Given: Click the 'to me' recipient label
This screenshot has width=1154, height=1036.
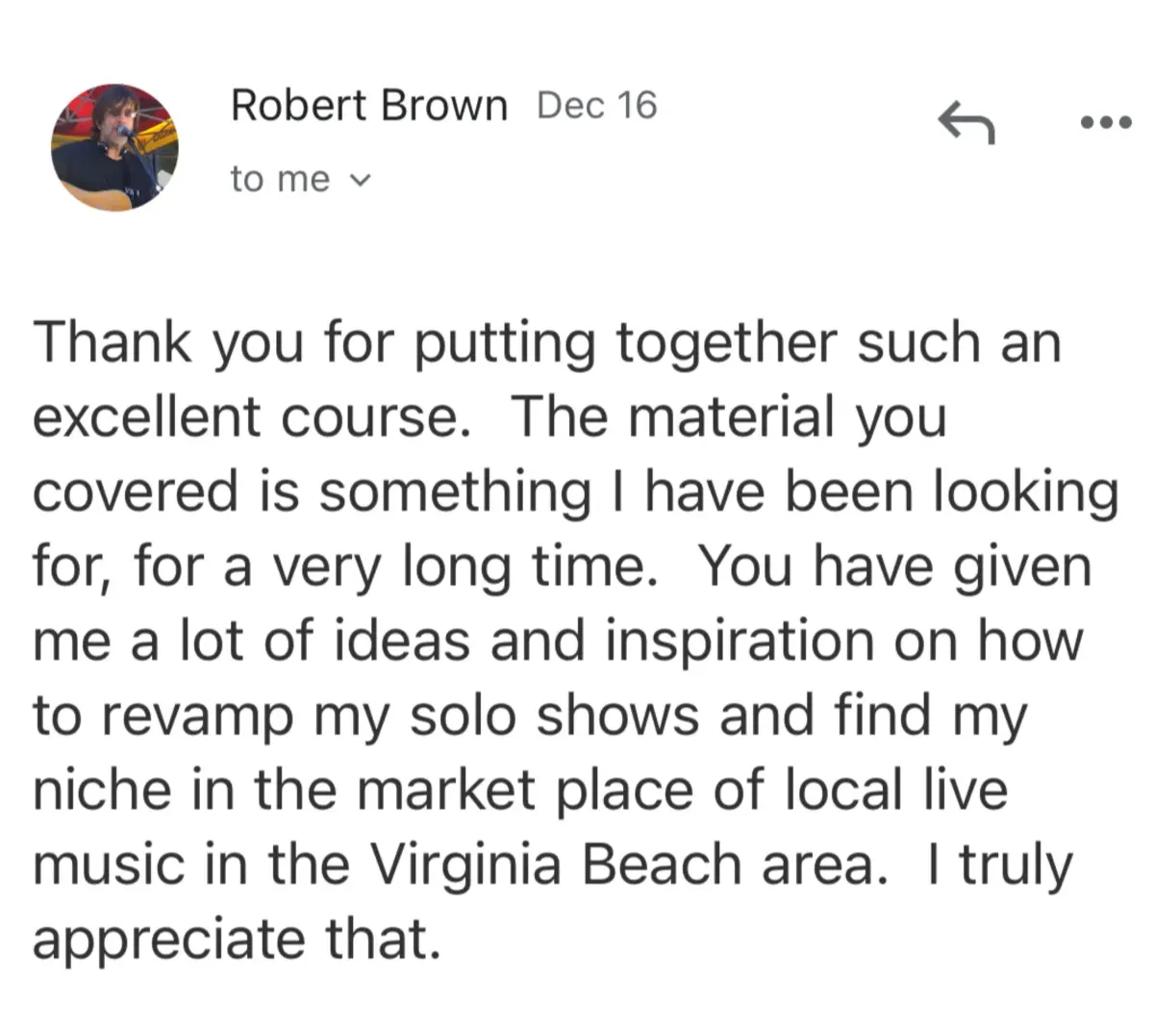Looking at the screenshot, I should 280,179.
